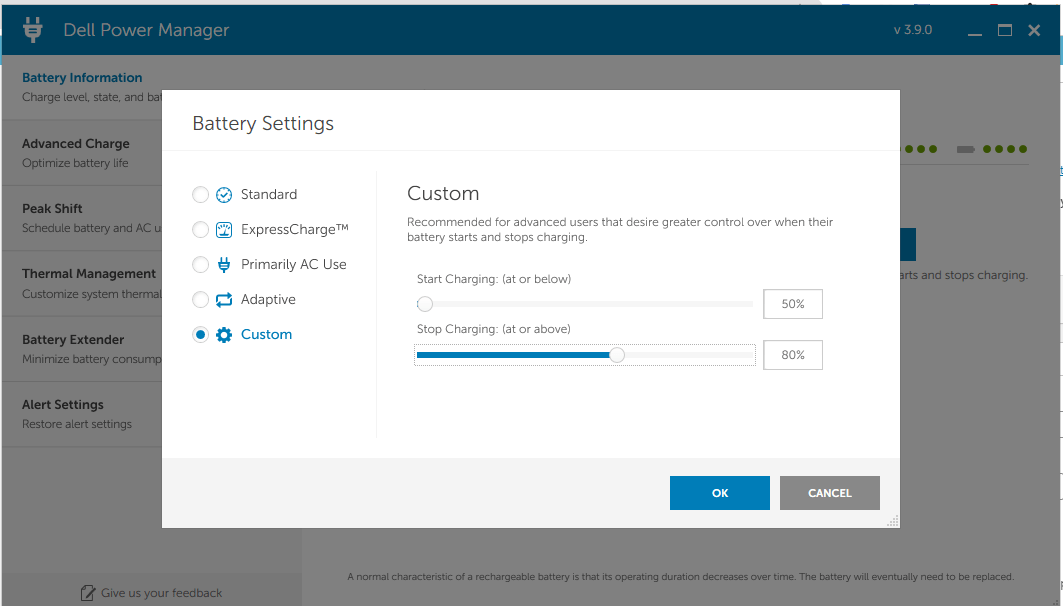Click the Primarily AC Use label
Screen dimensions: 1063x606
click(294, 264)
